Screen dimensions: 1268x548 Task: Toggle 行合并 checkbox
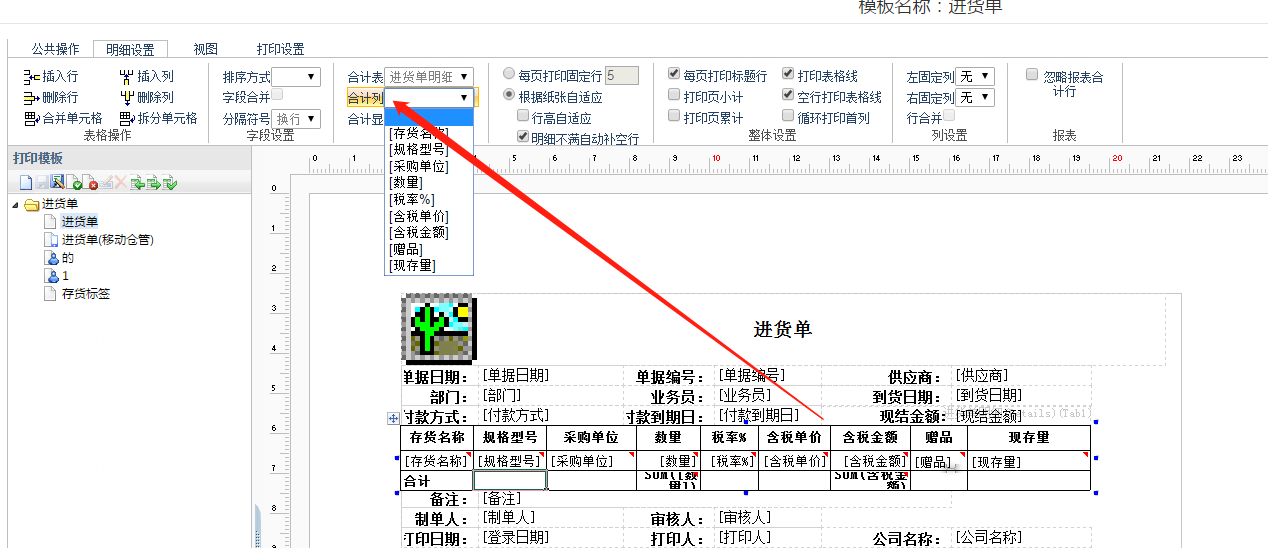[x=949, y=116]
